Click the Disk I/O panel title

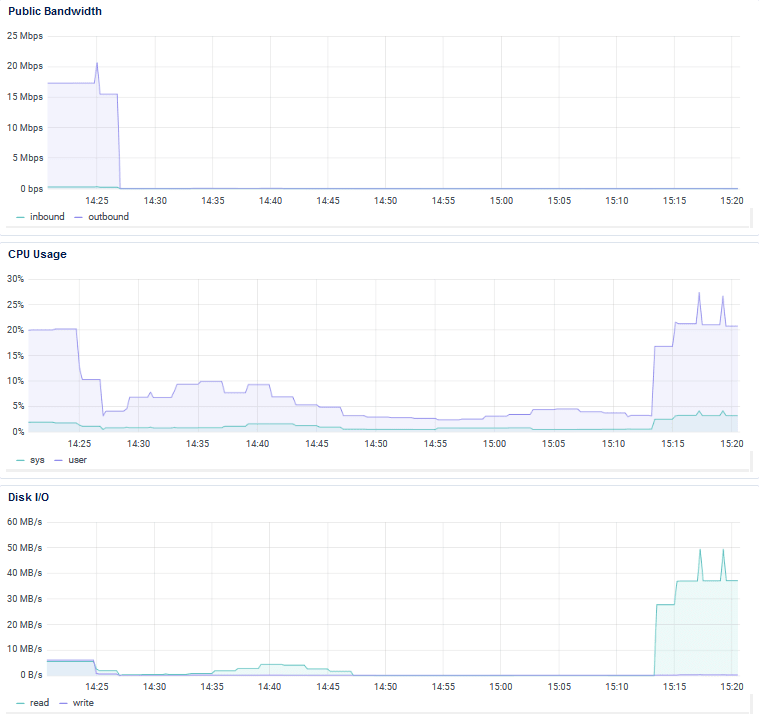[29, 497]
